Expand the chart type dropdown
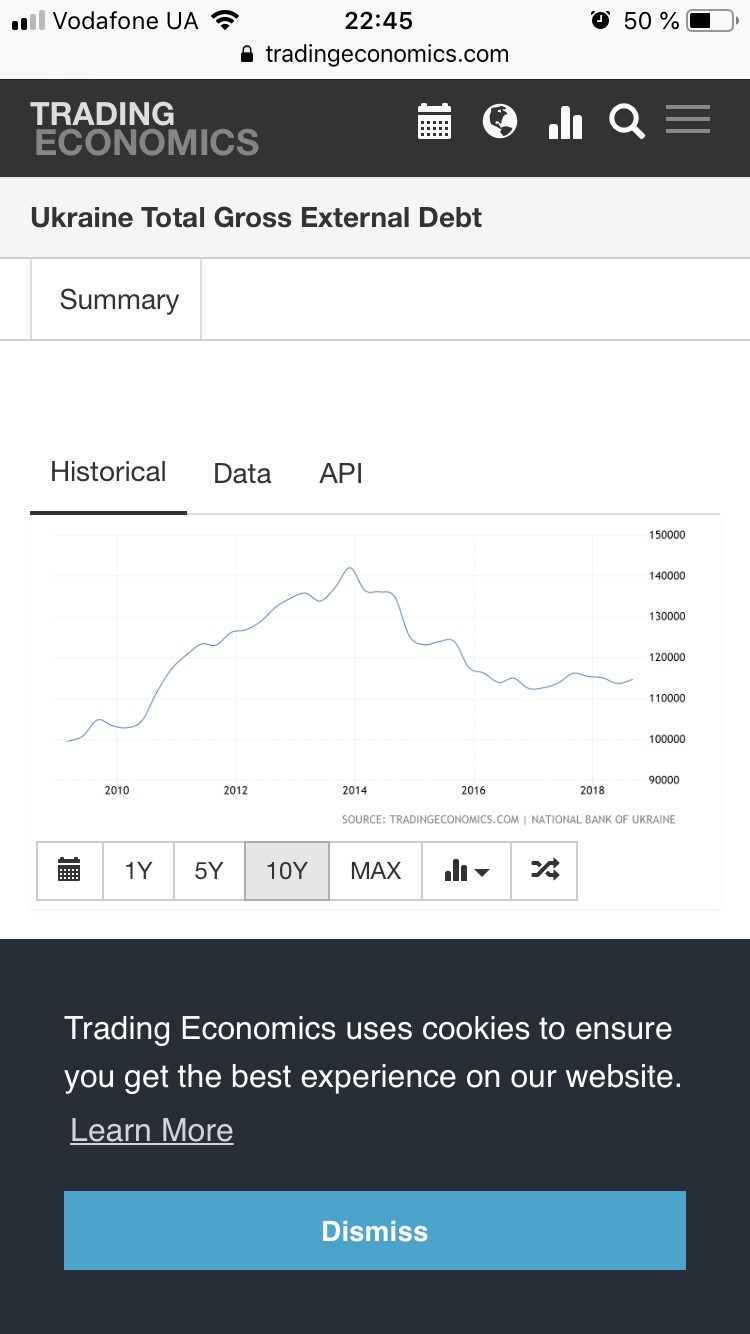The height and width of the screenshot is (1334, 750). (x=467, y=871)
